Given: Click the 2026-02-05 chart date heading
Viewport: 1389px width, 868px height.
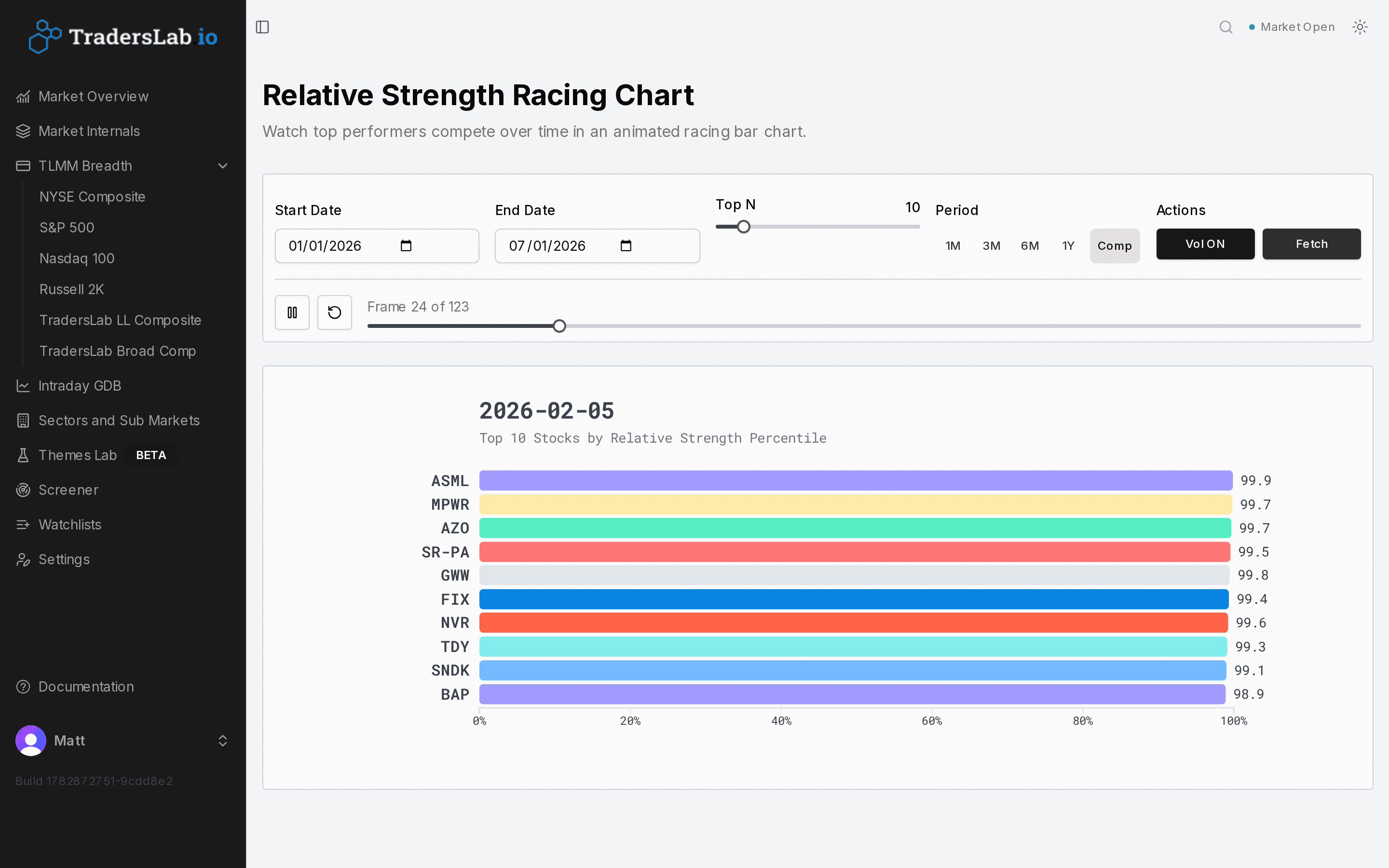Looking at the screenshot, I should click(x=546, y=411).
